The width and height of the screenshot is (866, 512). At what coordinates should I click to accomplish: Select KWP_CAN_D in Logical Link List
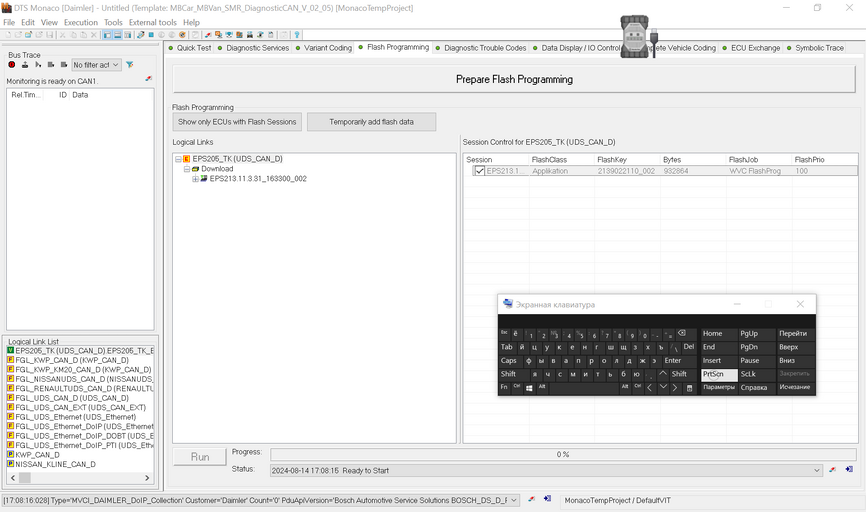coord(37,455)
